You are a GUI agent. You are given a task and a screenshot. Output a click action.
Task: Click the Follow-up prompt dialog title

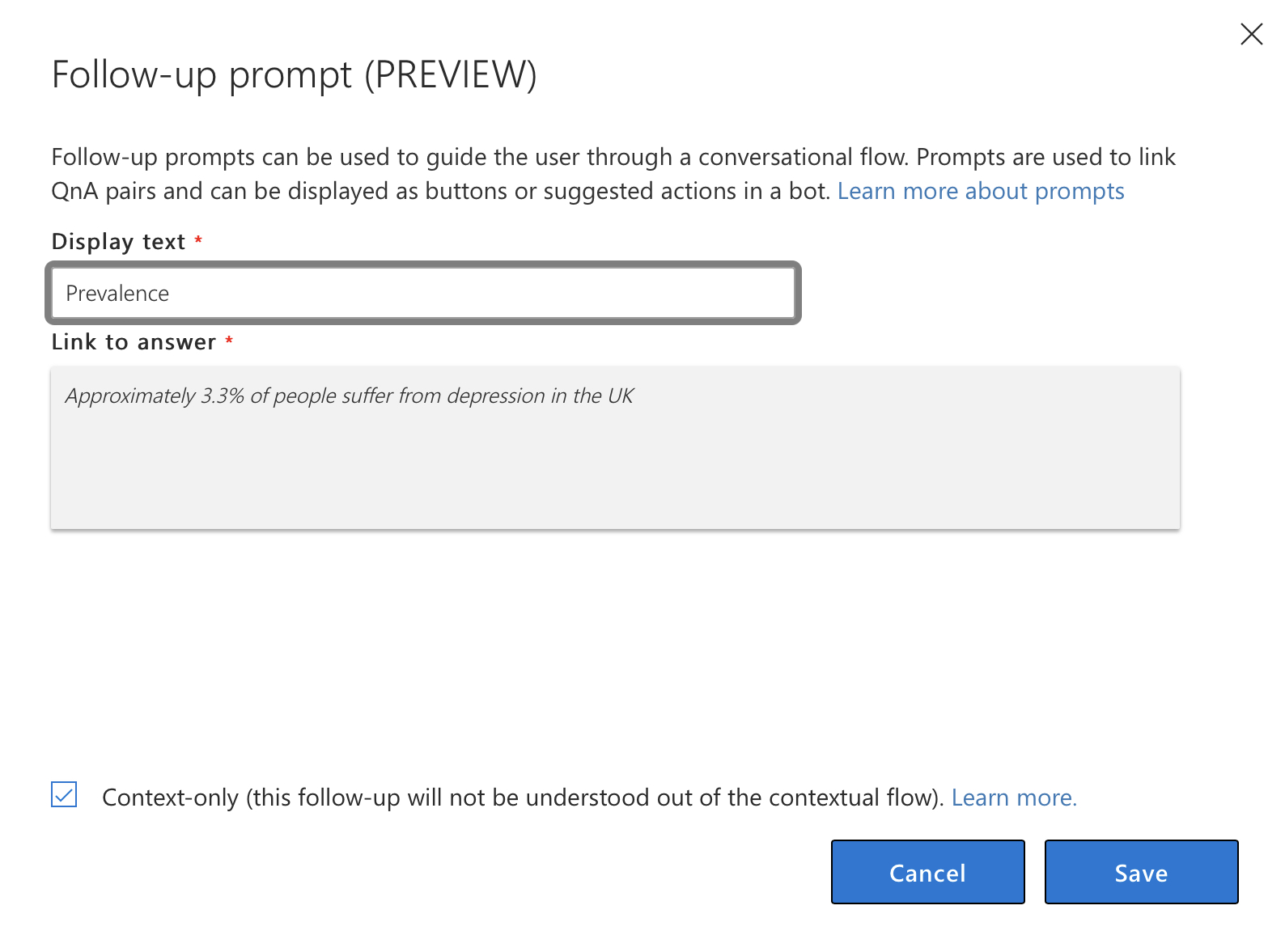[x=293, y=74]
